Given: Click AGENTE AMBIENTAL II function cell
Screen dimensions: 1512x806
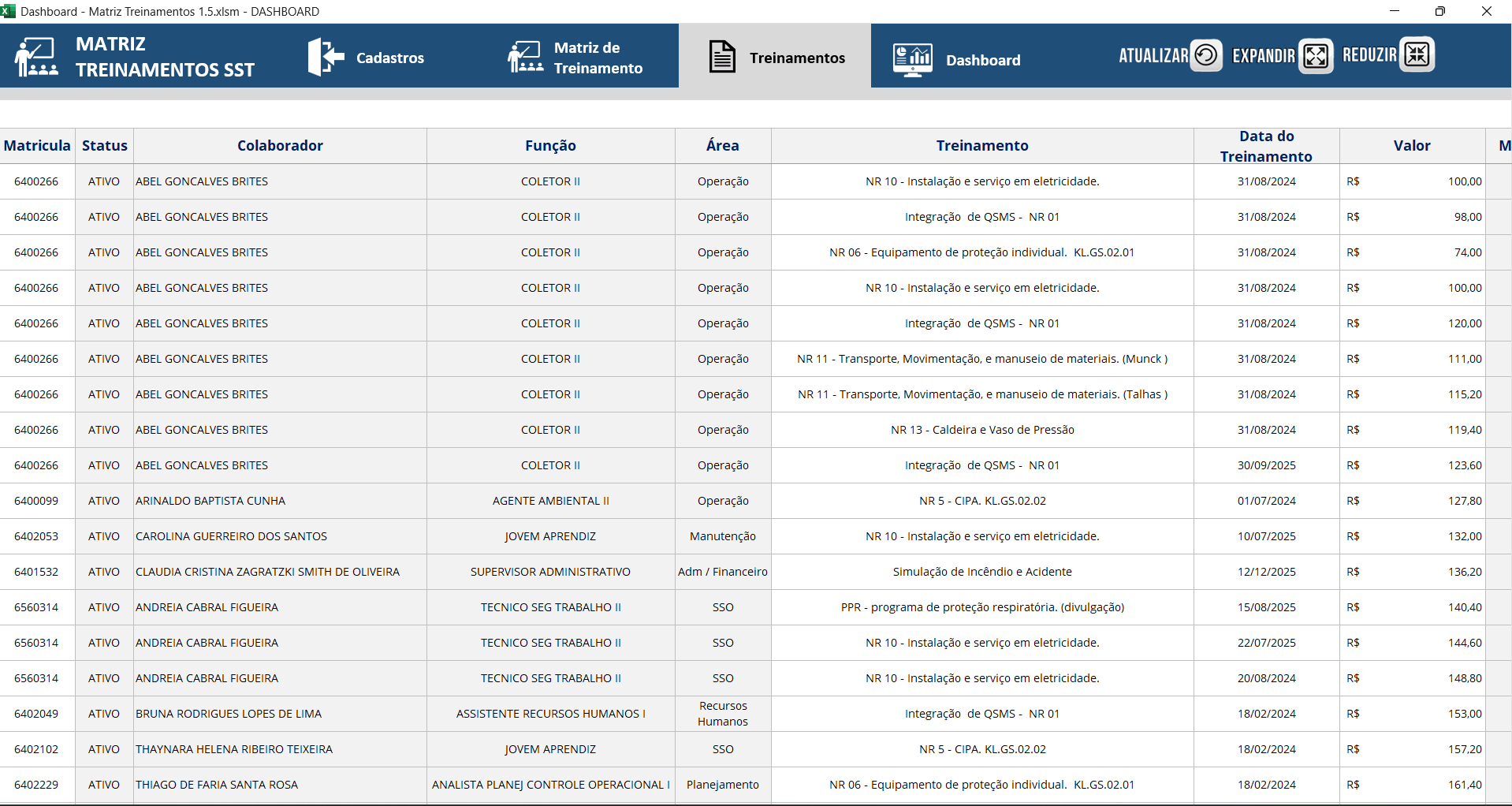Looking at the screenshot, I should pos(550,501).
